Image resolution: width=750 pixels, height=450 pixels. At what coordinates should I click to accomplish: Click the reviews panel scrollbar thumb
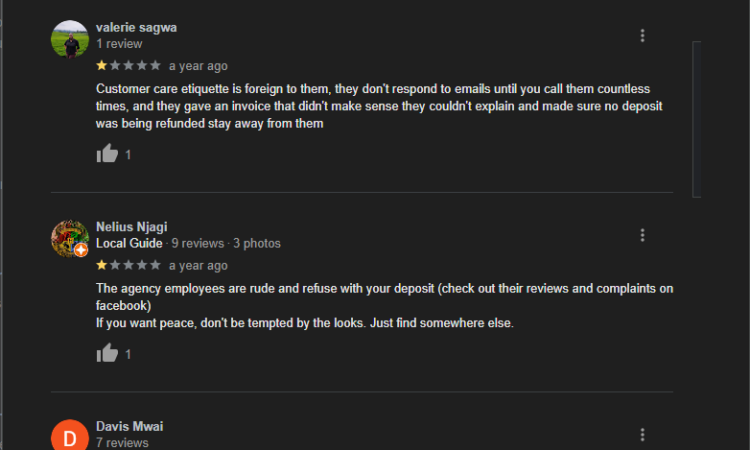point(696,119)
